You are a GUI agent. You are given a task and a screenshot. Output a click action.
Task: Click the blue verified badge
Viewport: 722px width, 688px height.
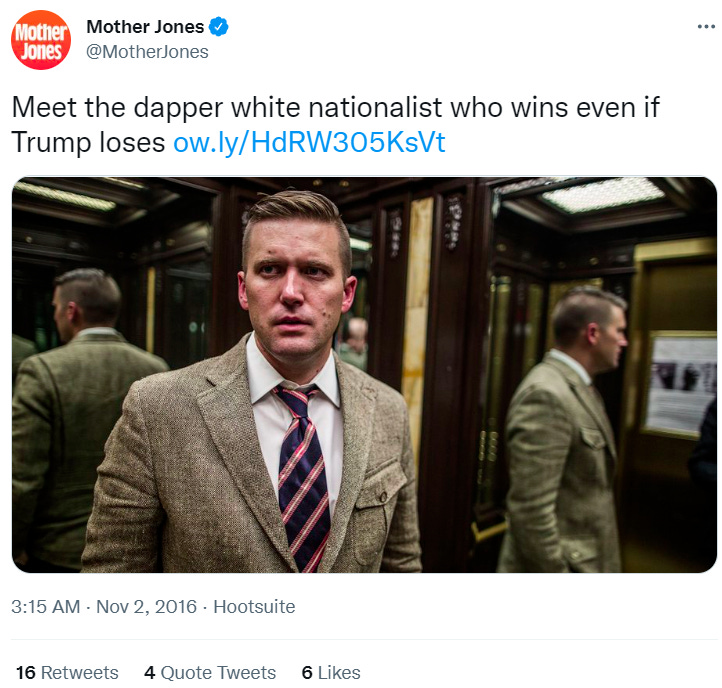click(219, 27)
